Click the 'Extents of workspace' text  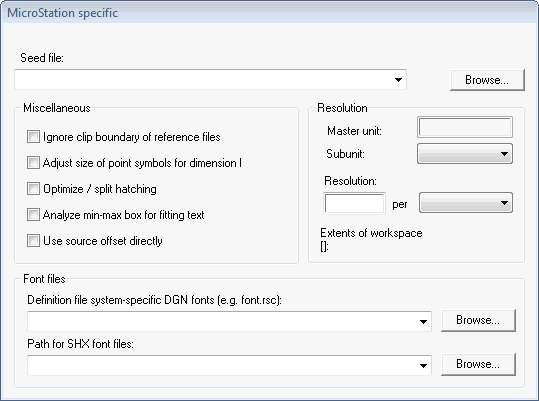click(371, 233)
